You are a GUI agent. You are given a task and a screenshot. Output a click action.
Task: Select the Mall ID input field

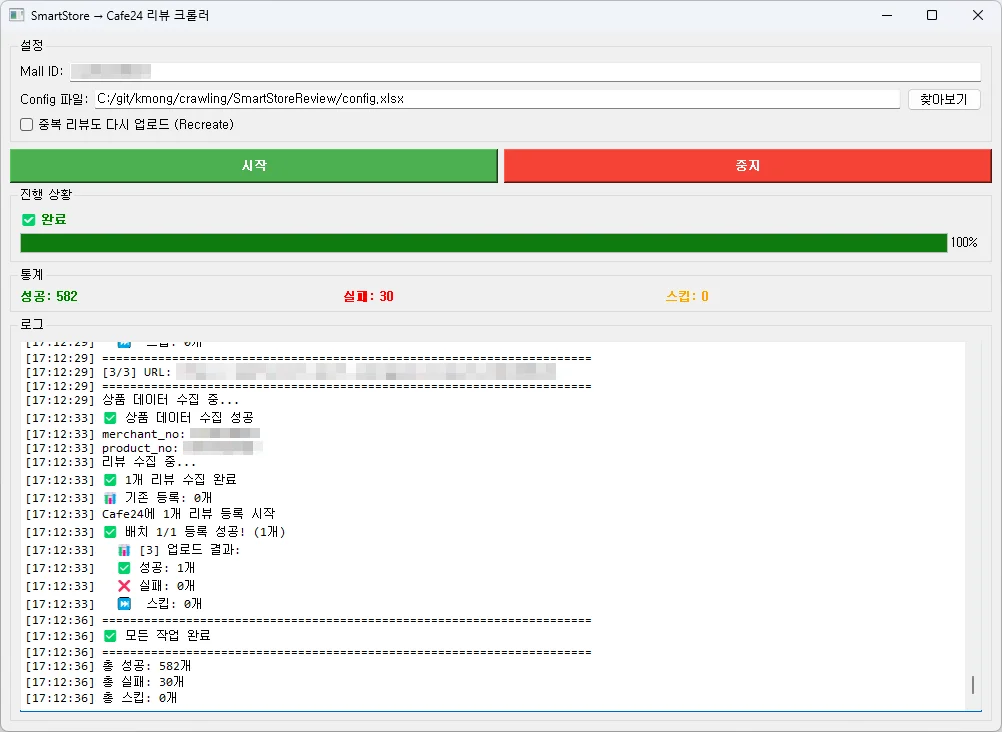coord(500,71)
